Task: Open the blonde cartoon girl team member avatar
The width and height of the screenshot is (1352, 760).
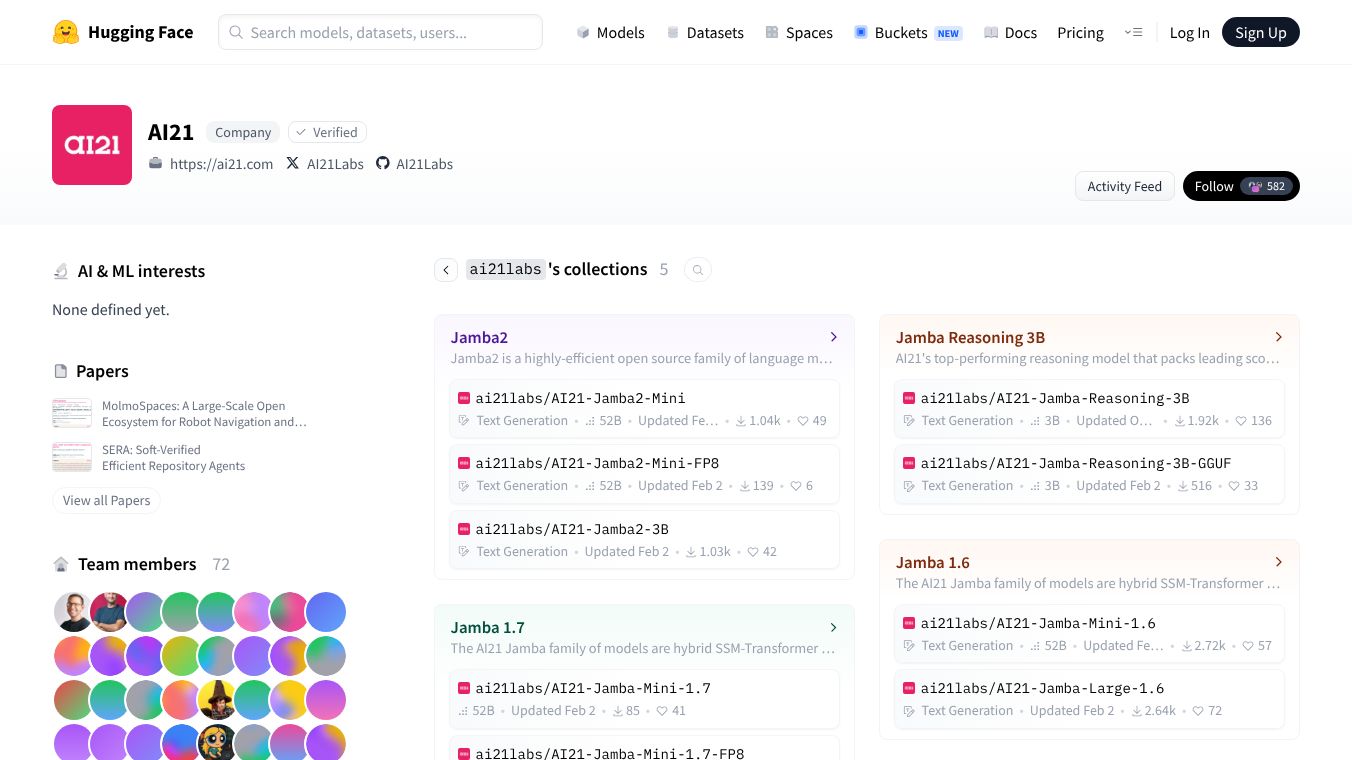Action: tap(217, 743)
